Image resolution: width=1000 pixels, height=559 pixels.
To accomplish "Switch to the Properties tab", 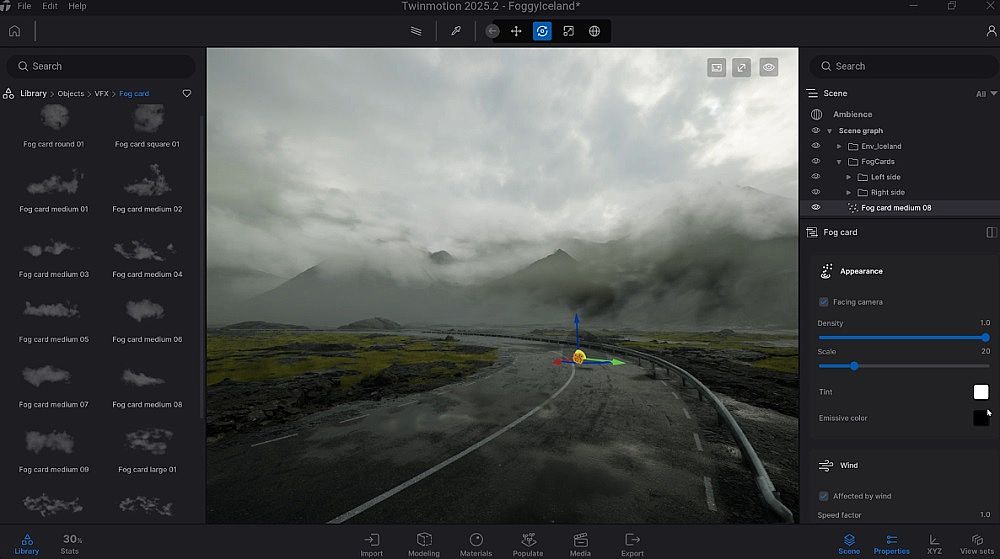I will pos(891,543).
